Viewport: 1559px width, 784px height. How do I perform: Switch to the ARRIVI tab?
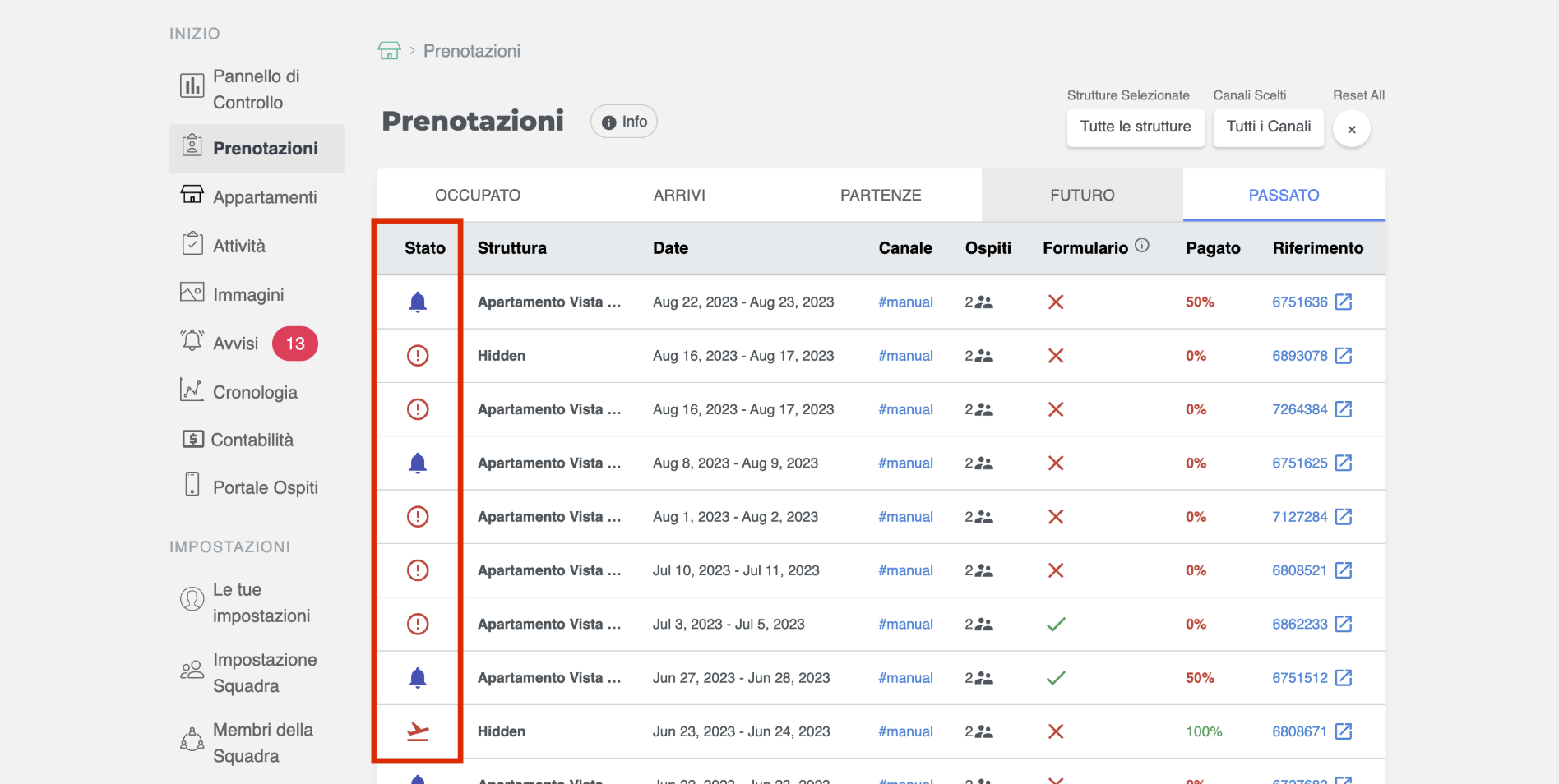click(x=679, y=196)
